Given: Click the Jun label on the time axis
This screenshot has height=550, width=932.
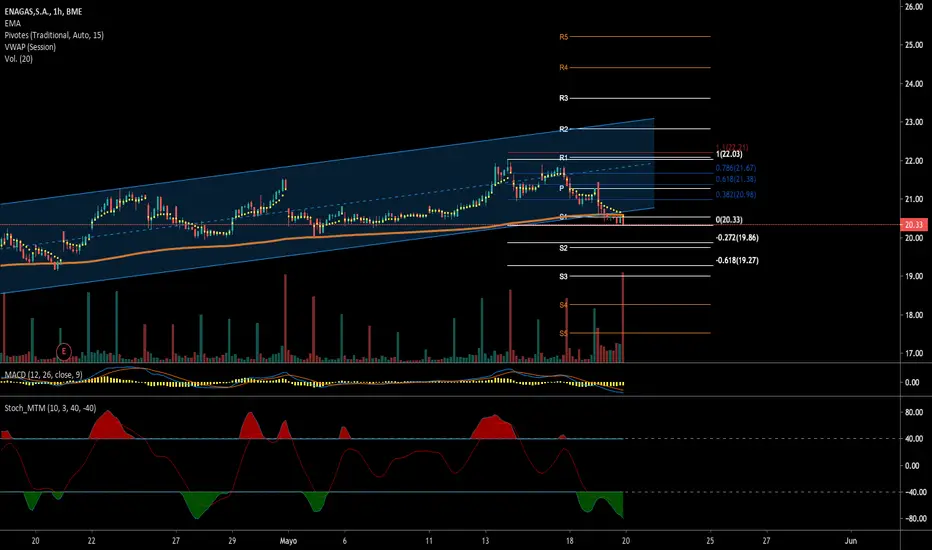Looking at the screenshot, I should pos(851,541).
